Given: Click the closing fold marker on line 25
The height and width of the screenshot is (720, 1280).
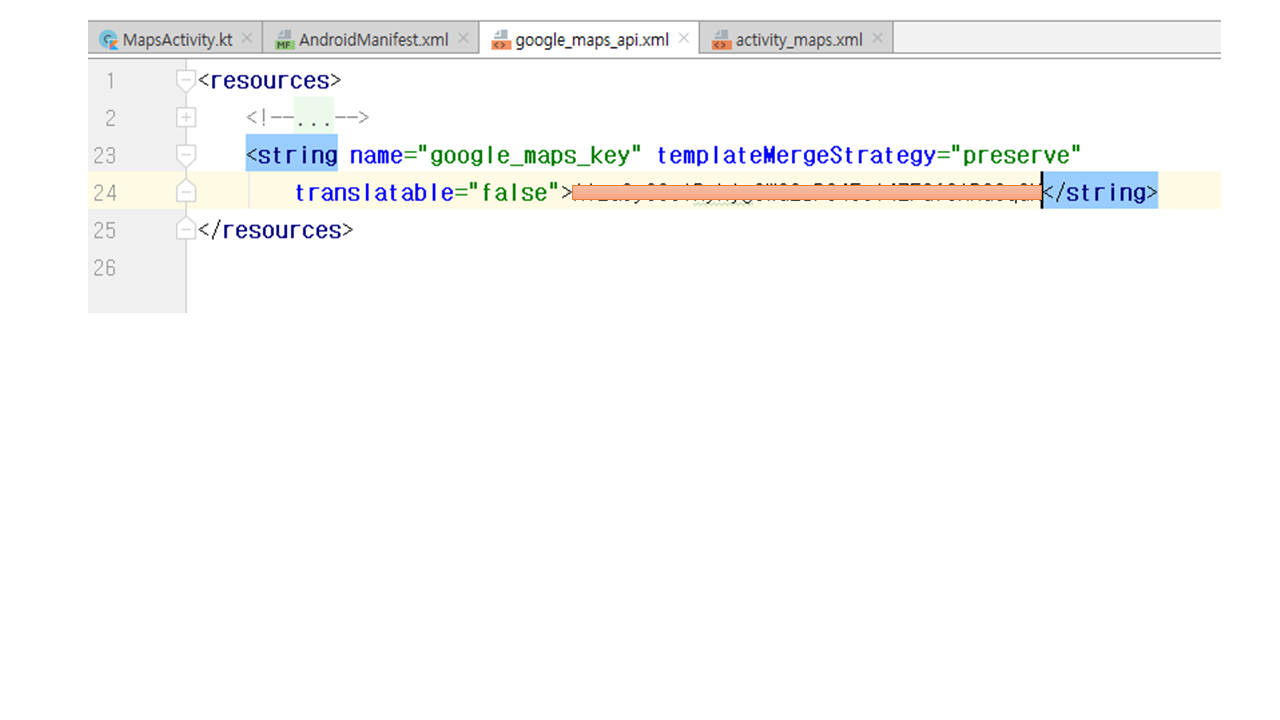Looking at the screenshot, I should 185,230.
